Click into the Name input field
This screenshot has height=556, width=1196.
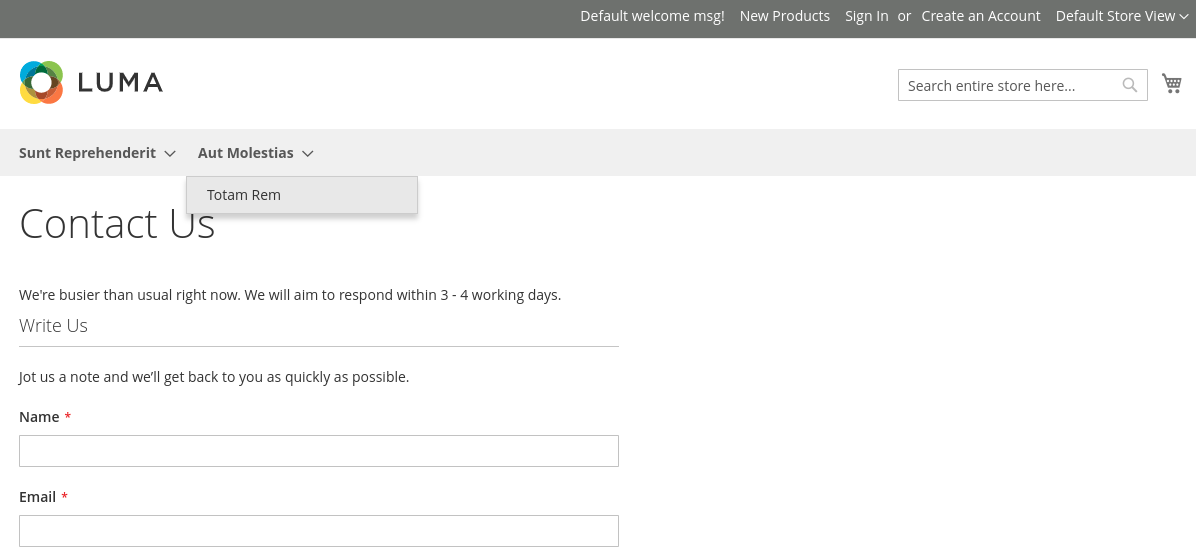click(319, 451)
